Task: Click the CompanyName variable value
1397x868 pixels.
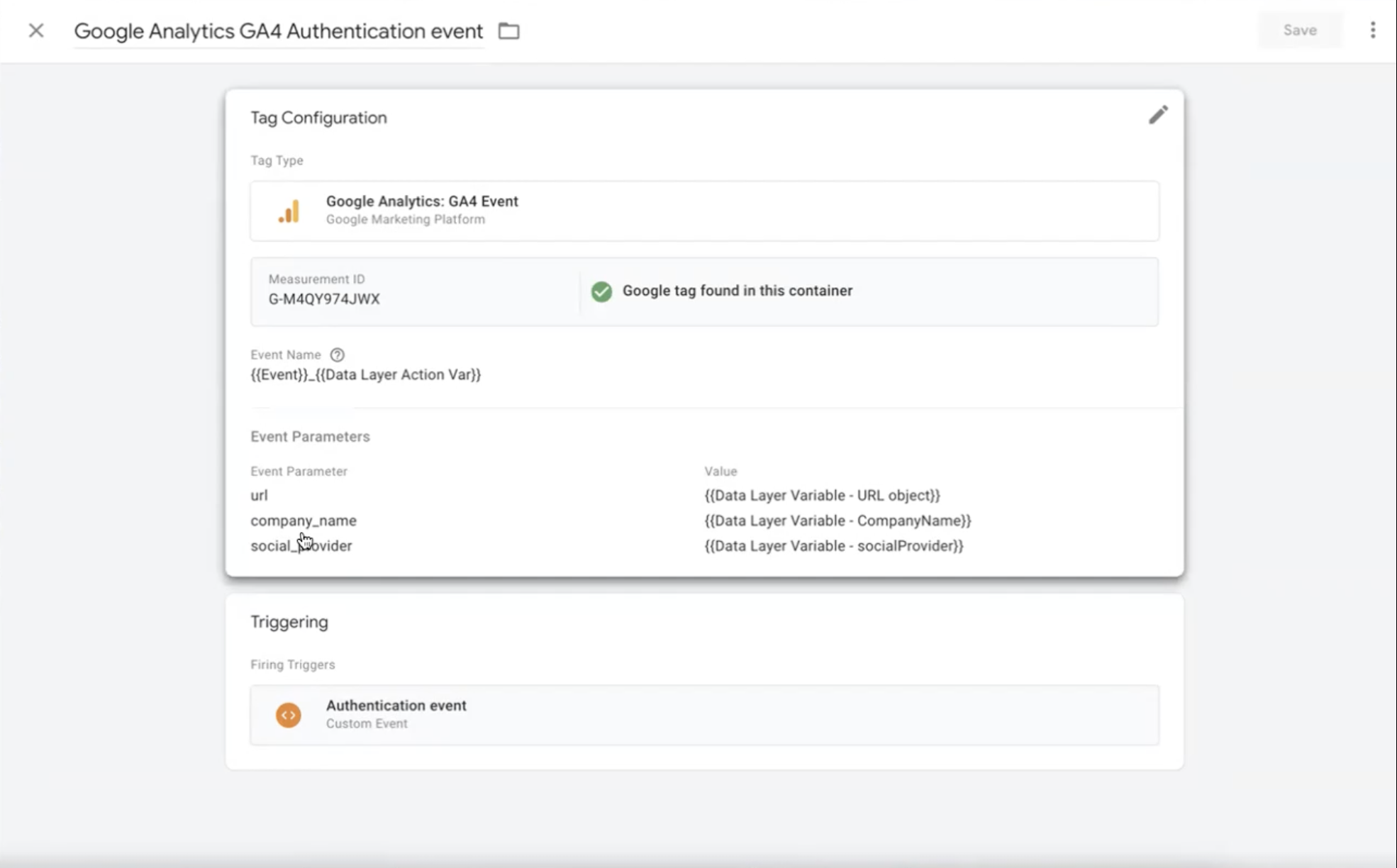Action: click(x=837, y=521)
